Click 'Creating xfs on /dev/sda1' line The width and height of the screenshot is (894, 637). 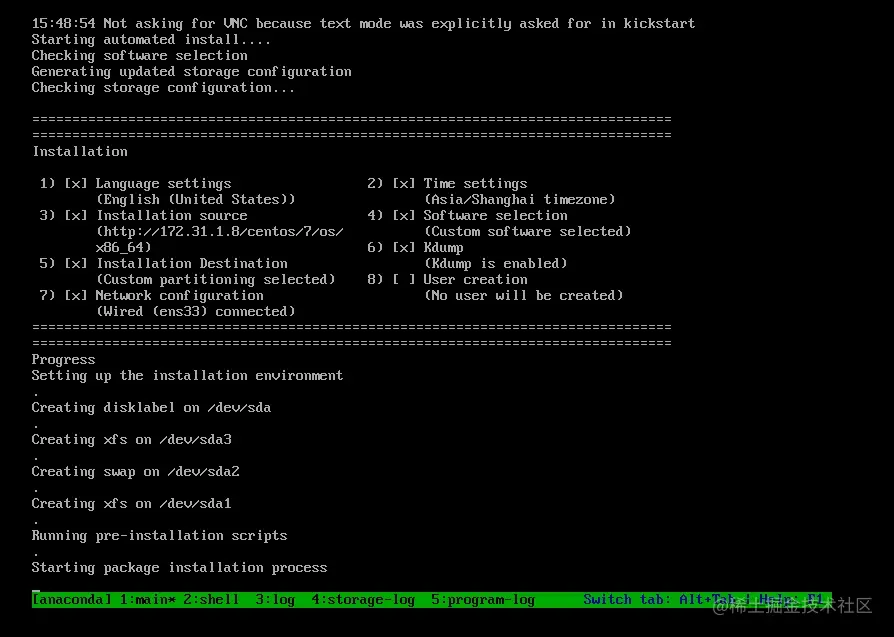(132, 504)
